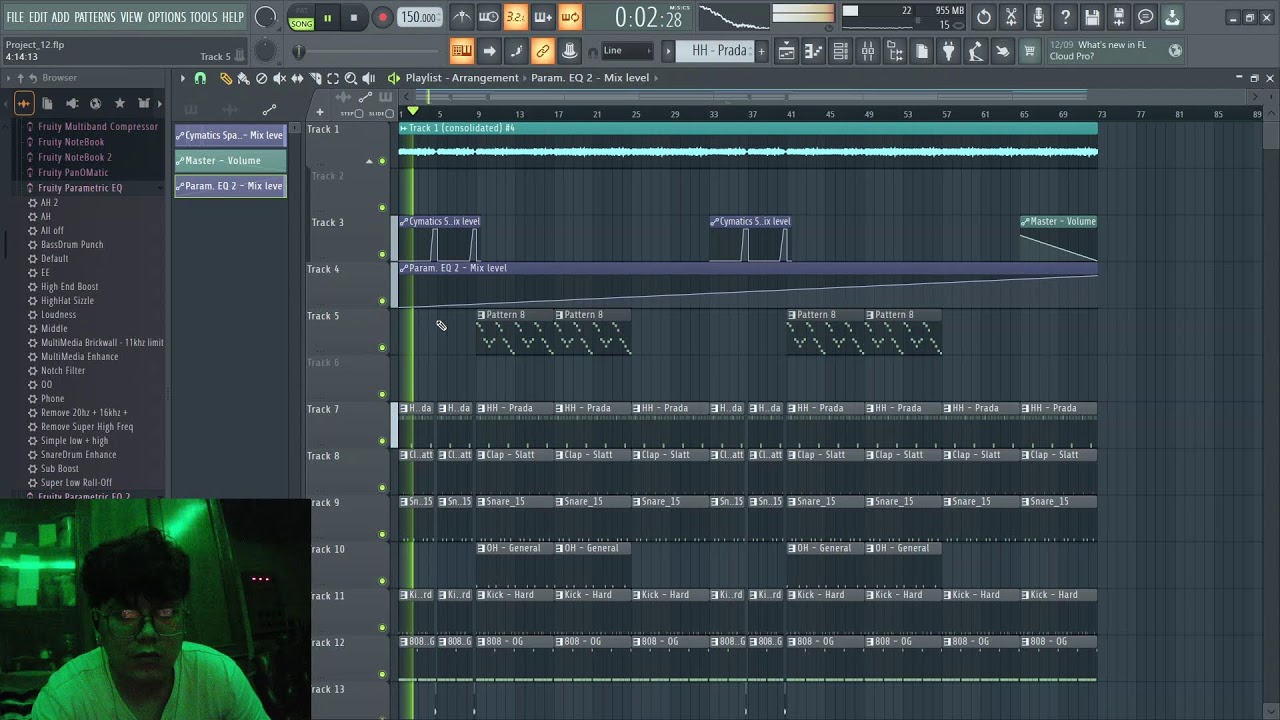Viewport: 1280px width, 720px height.
Task: Open playlist options arrow beside magnet
Action: [182, 78]
